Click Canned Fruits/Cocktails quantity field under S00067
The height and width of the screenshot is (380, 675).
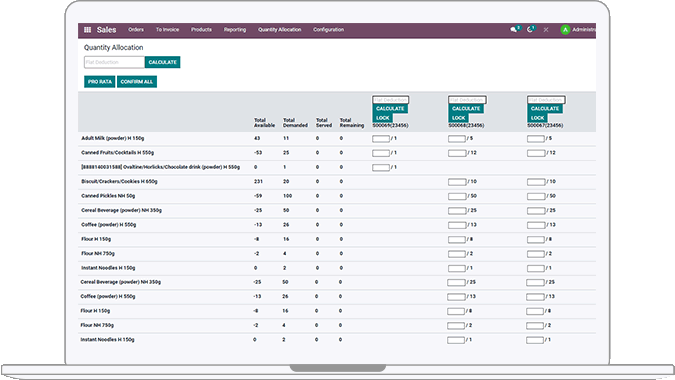click(536, 153)
